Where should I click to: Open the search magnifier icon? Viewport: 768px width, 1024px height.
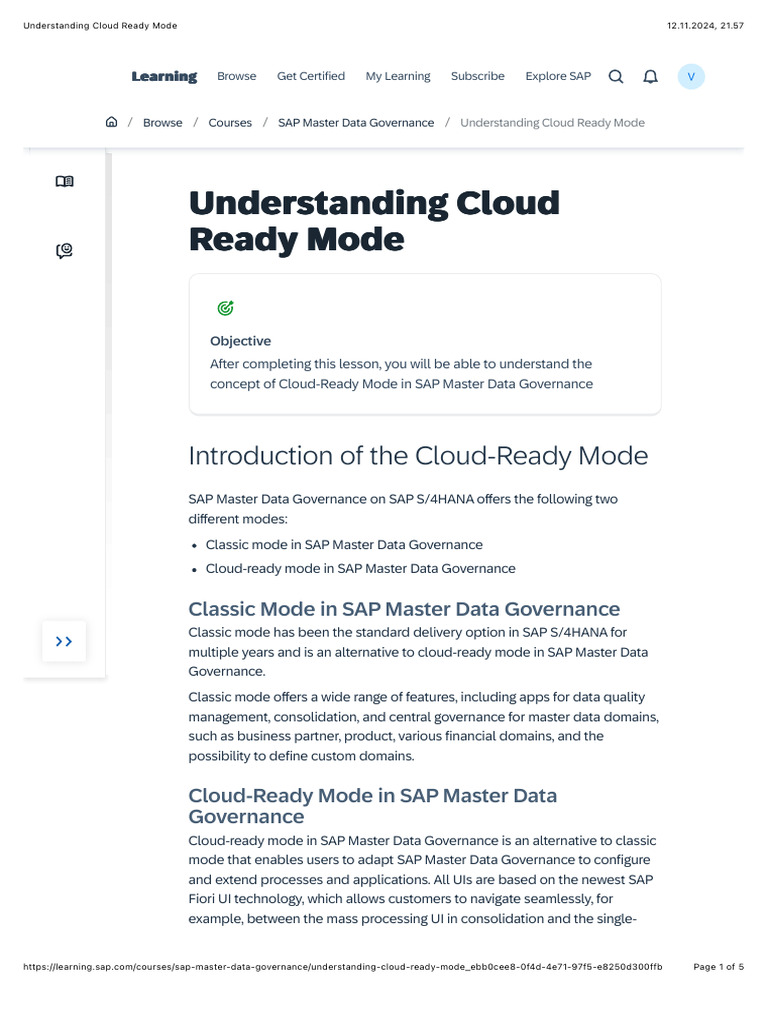616,76
